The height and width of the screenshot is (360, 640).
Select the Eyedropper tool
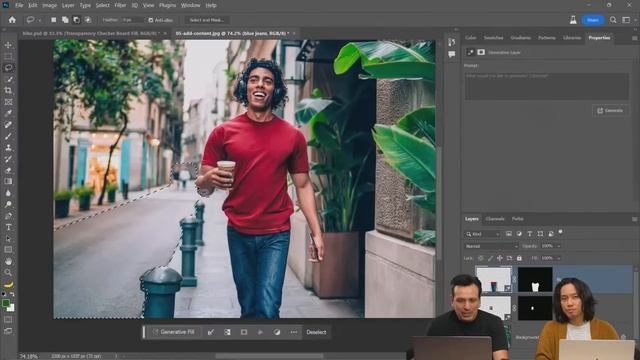[8, 113]
